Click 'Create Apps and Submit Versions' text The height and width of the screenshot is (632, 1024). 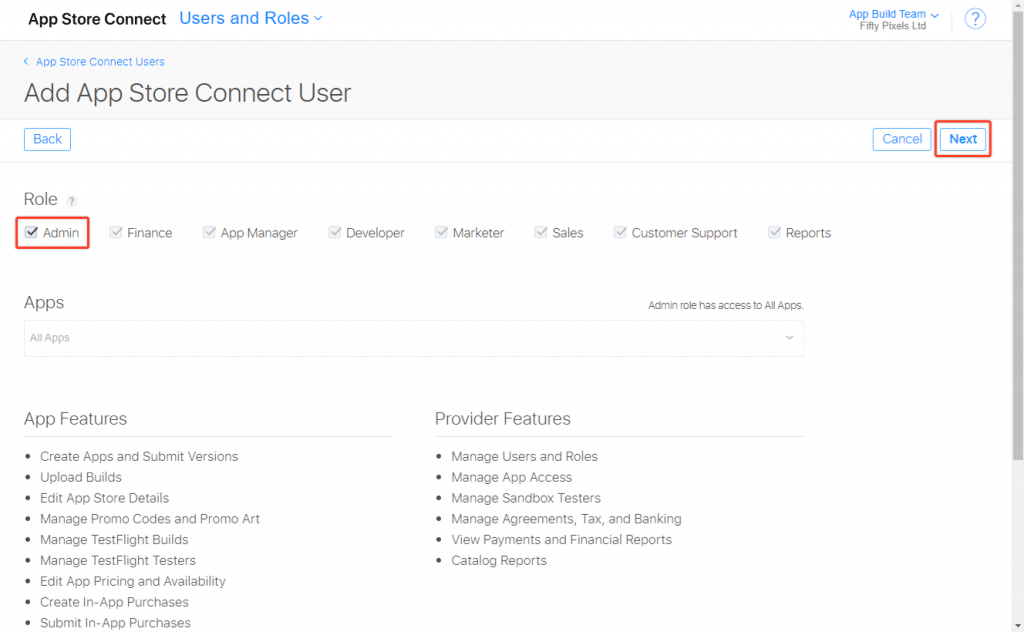coord(139,456)
